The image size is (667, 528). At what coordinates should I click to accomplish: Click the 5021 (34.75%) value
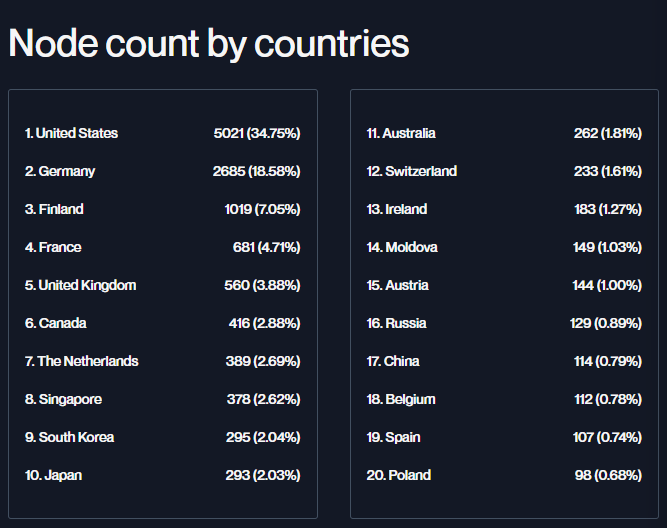pos(257,133)
